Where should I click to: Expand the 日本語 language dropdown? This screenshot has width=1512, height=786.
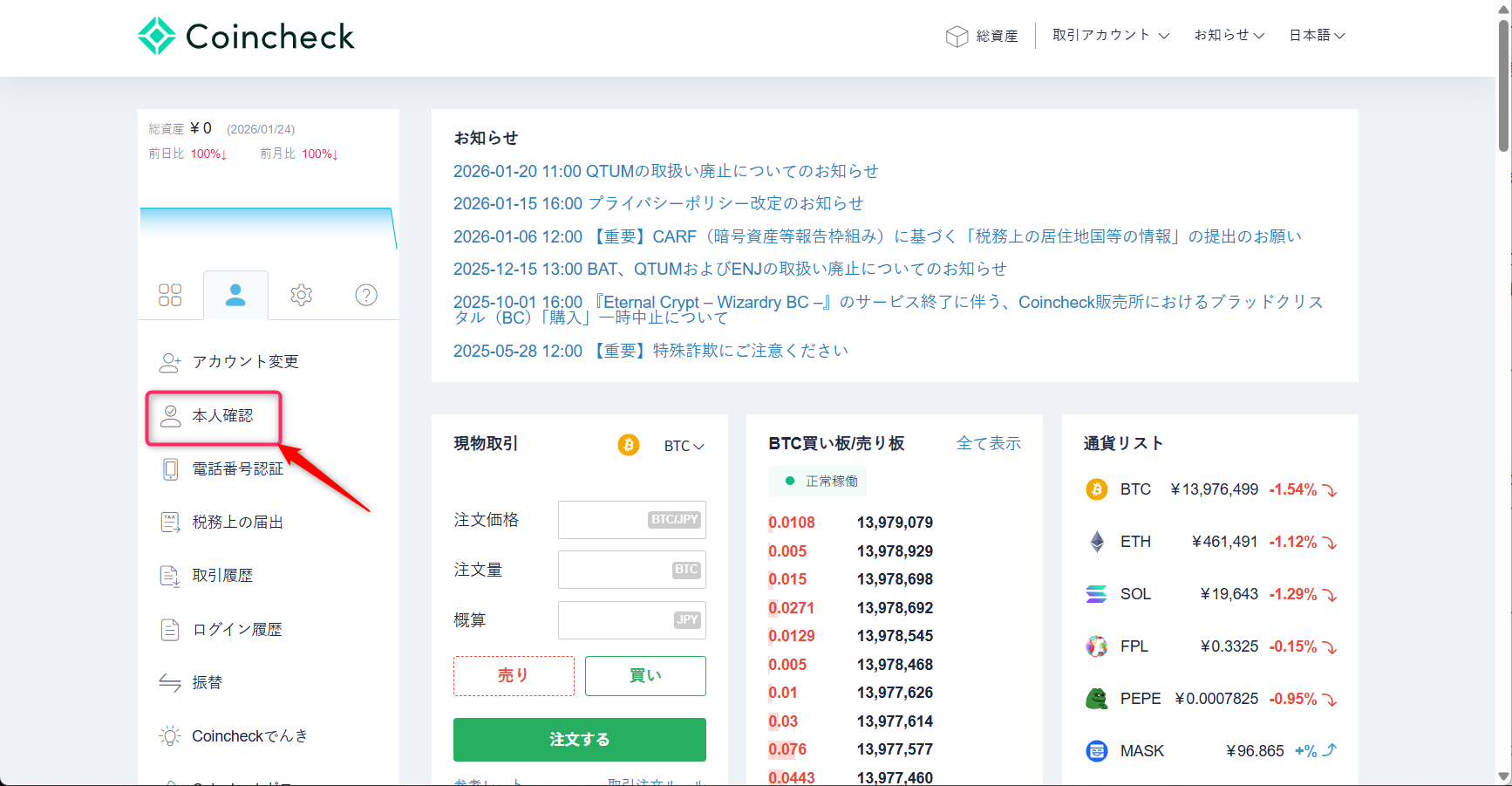(1317, 35)
